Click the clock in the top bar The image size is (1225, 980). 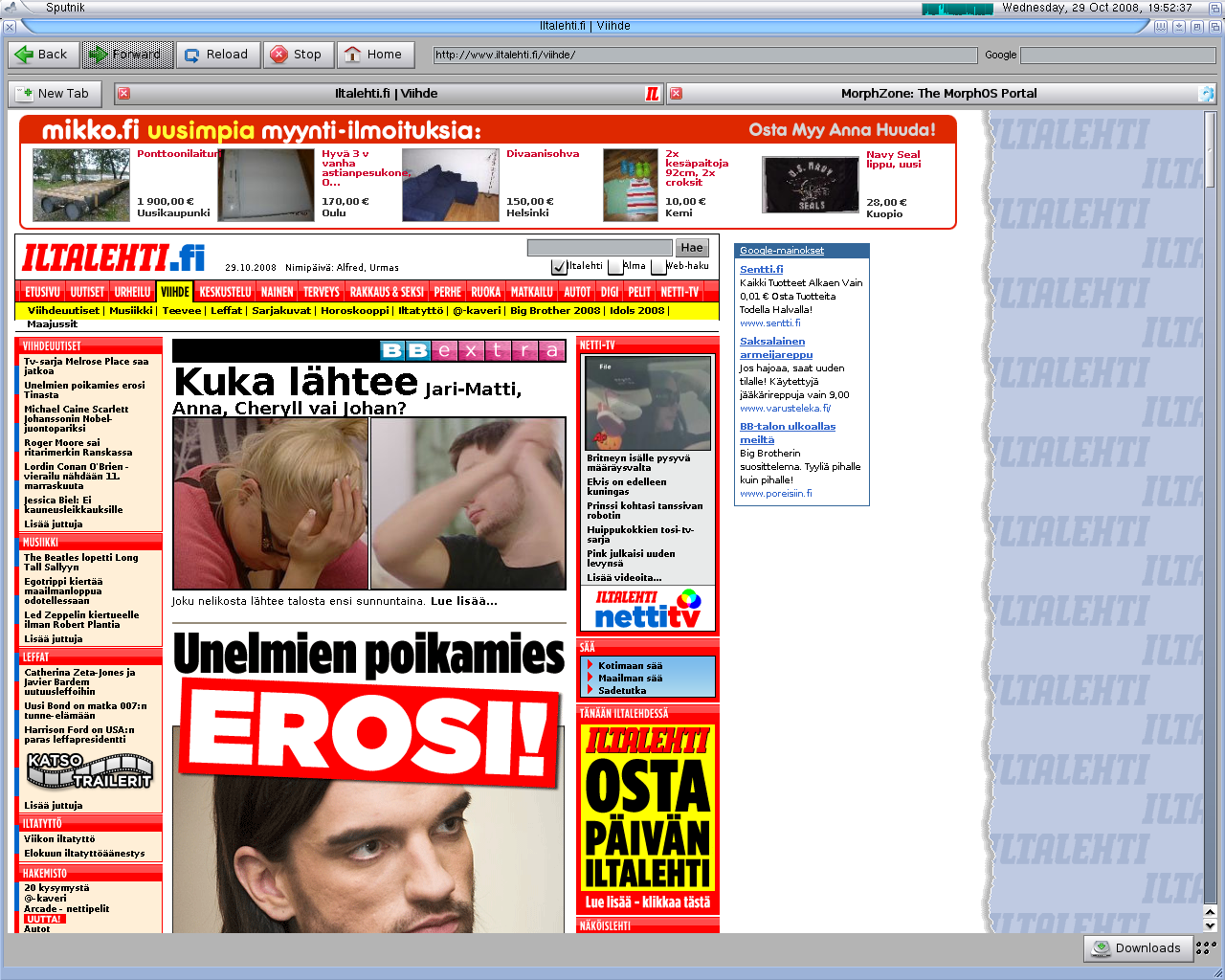click(1097, 7)
